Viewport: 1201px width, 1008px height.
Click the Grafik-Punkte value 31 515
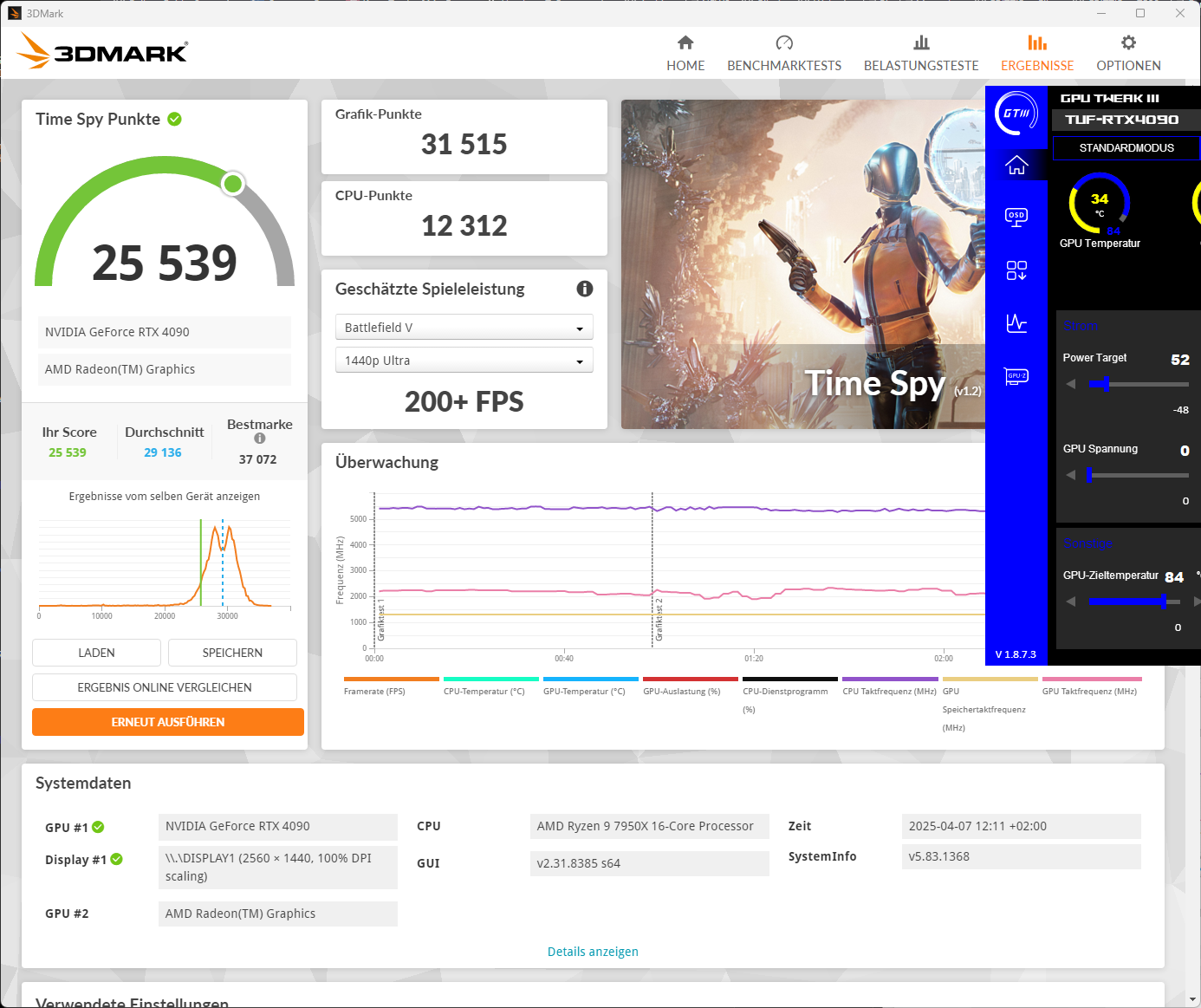(x=464, y=144)
